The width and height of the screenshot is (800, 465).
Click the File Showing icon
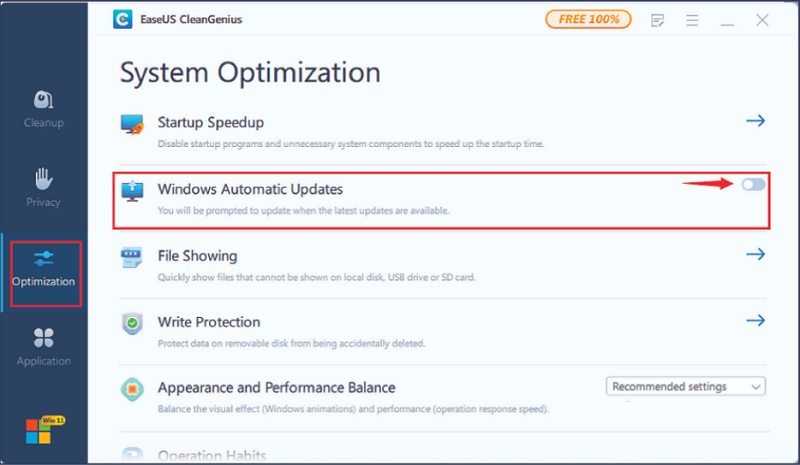132,257
